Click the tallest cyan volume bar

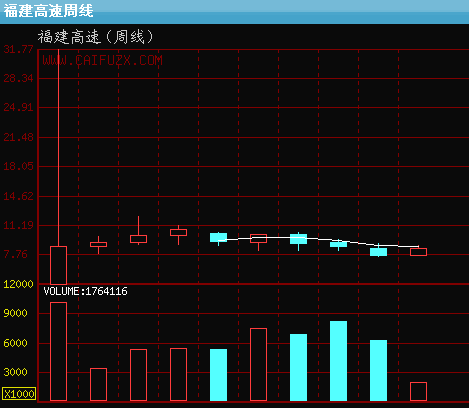click(338, 361)
